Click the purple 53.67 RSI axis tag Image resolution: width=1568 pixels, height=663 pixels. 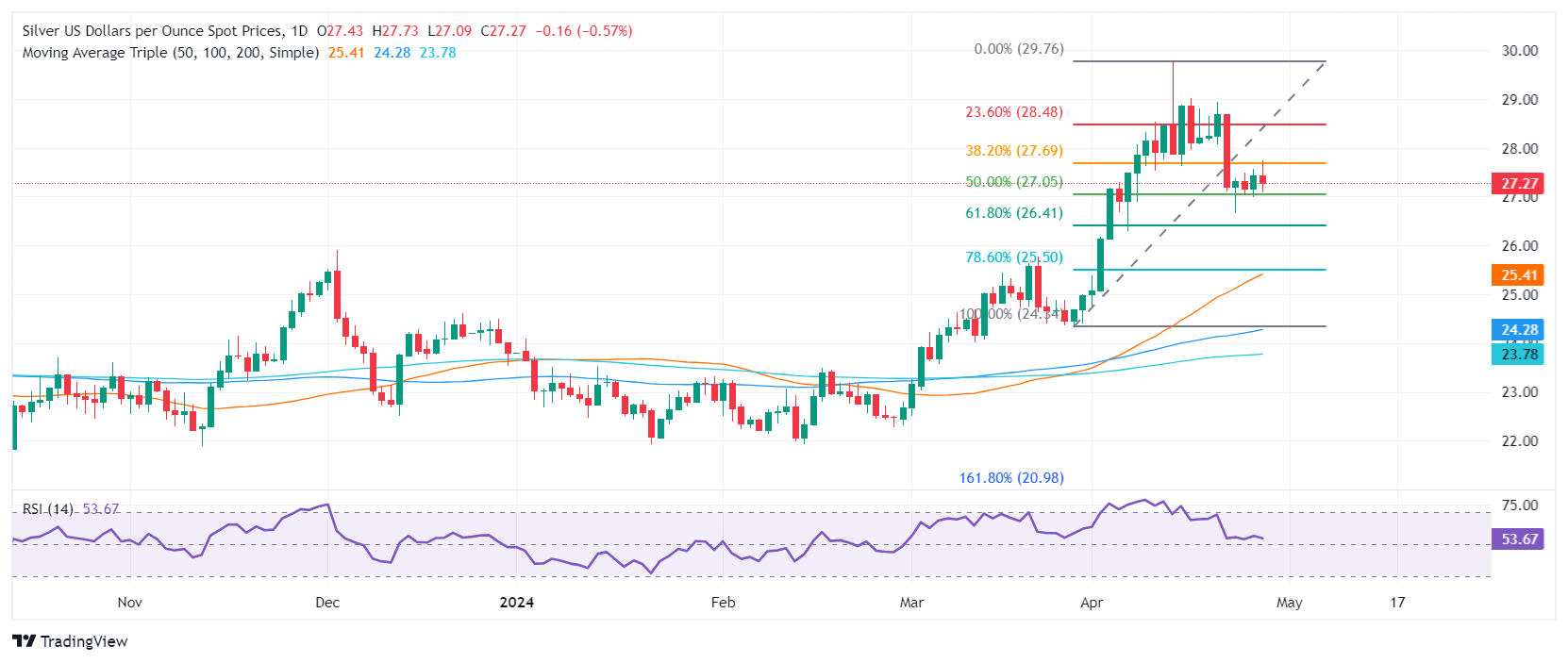(1518, 539)
